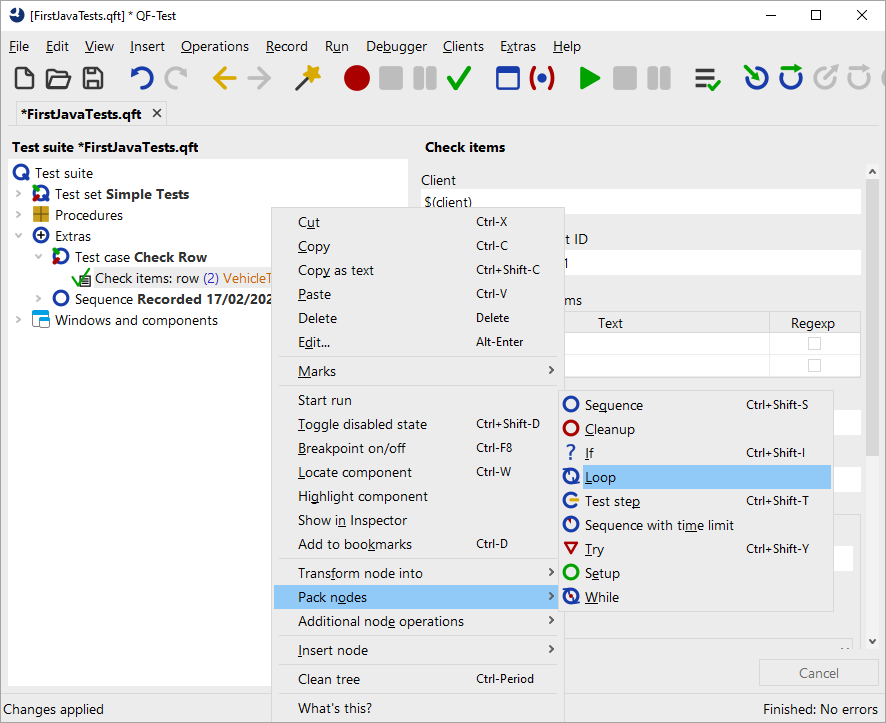Click the New suite toolbar icon
Viewport: 886px width, 723px height.
(x=24, y=78)
